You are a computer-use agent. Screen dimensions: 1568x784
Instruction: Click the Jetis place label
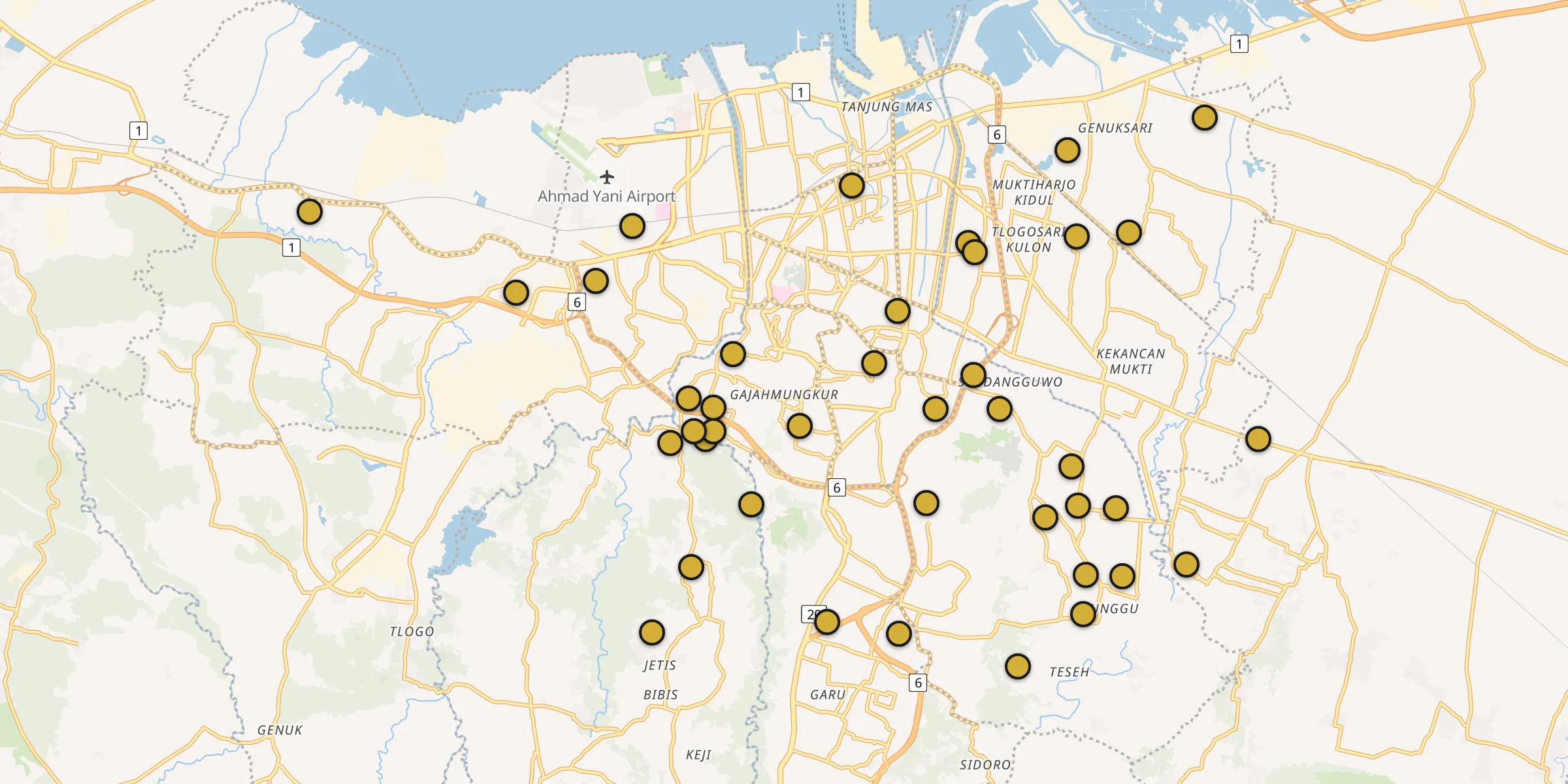(x=660, y=665)
